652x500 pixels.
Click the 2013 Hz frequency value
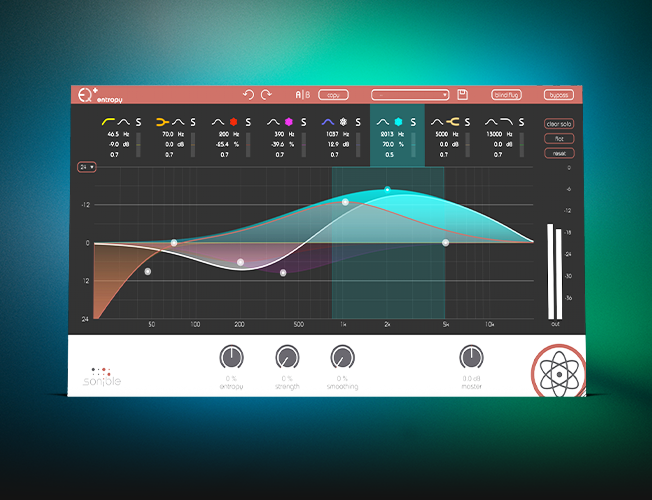click(387, 134)
